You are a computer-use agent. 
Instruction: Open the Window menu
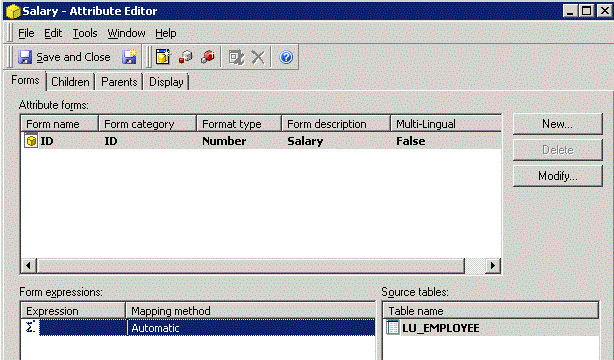click(x=126, y=33)
